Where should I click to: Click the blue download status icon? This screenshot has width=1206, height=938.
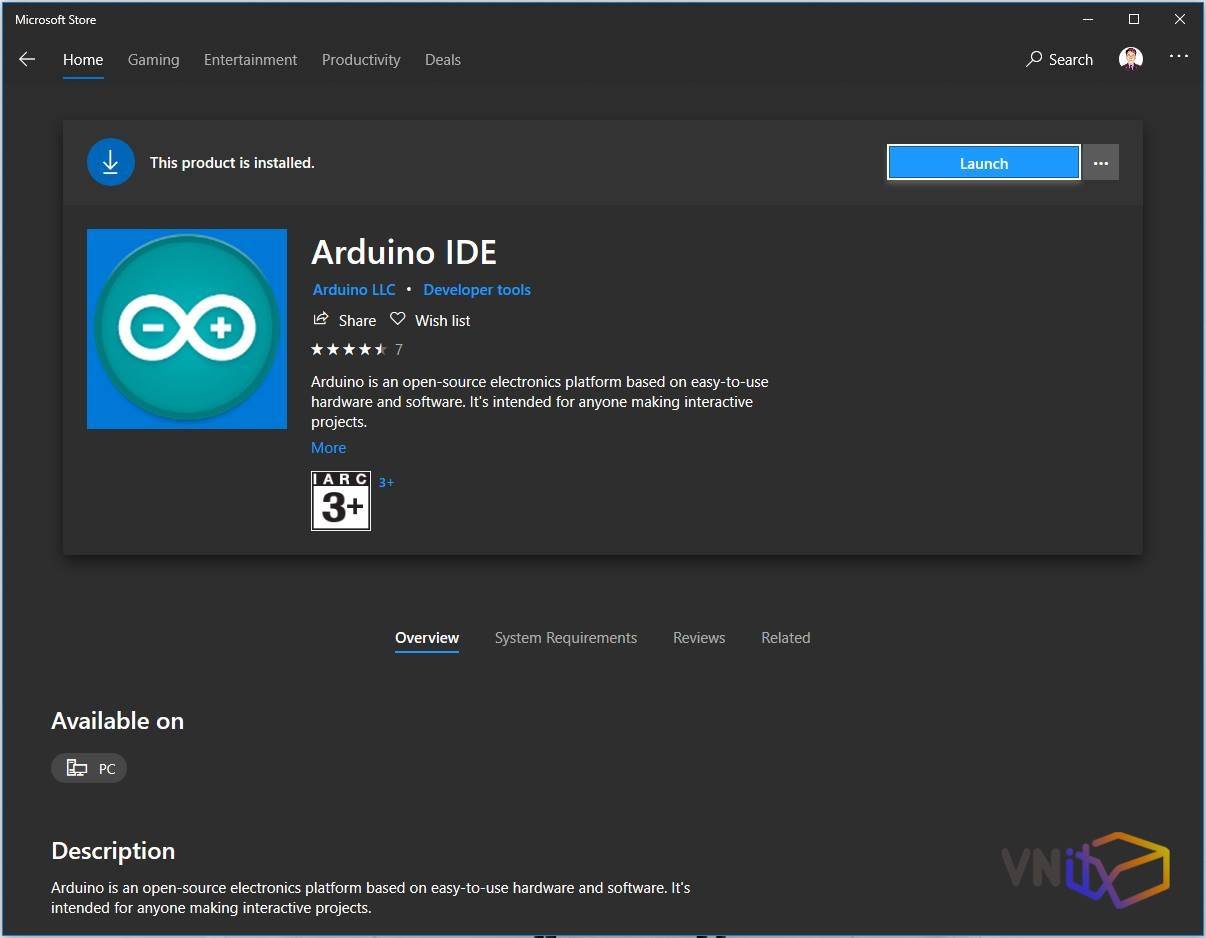coord(110,163)
